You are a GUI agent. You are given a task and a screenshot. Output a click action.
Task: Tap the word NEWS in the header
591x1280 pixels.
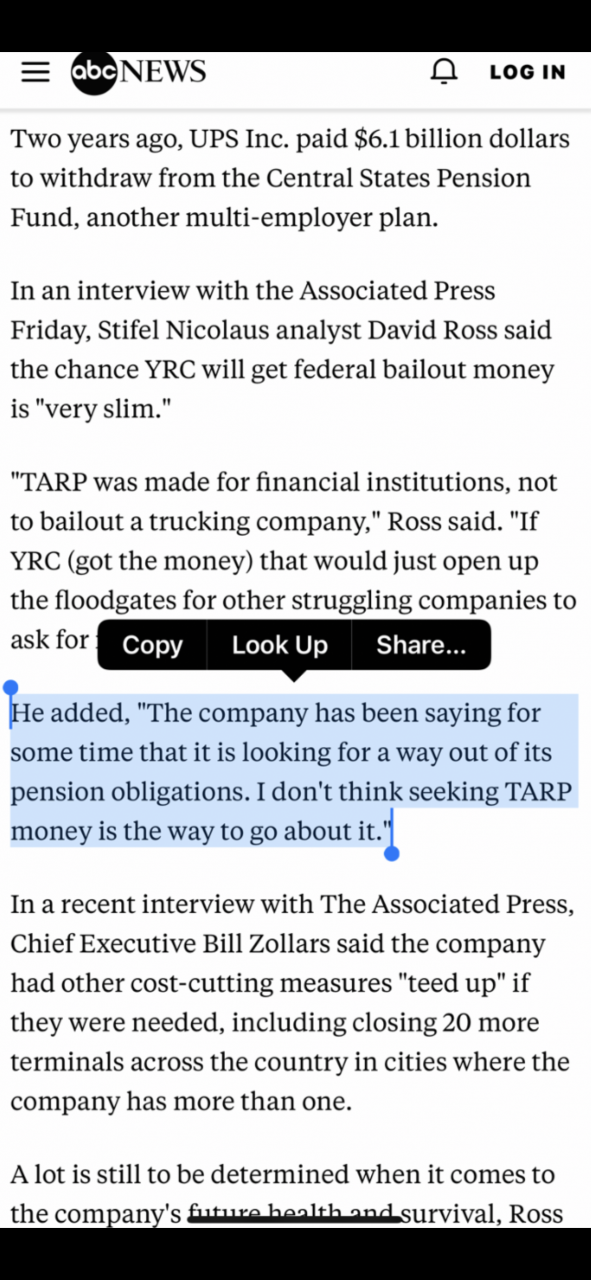(162, 72)
